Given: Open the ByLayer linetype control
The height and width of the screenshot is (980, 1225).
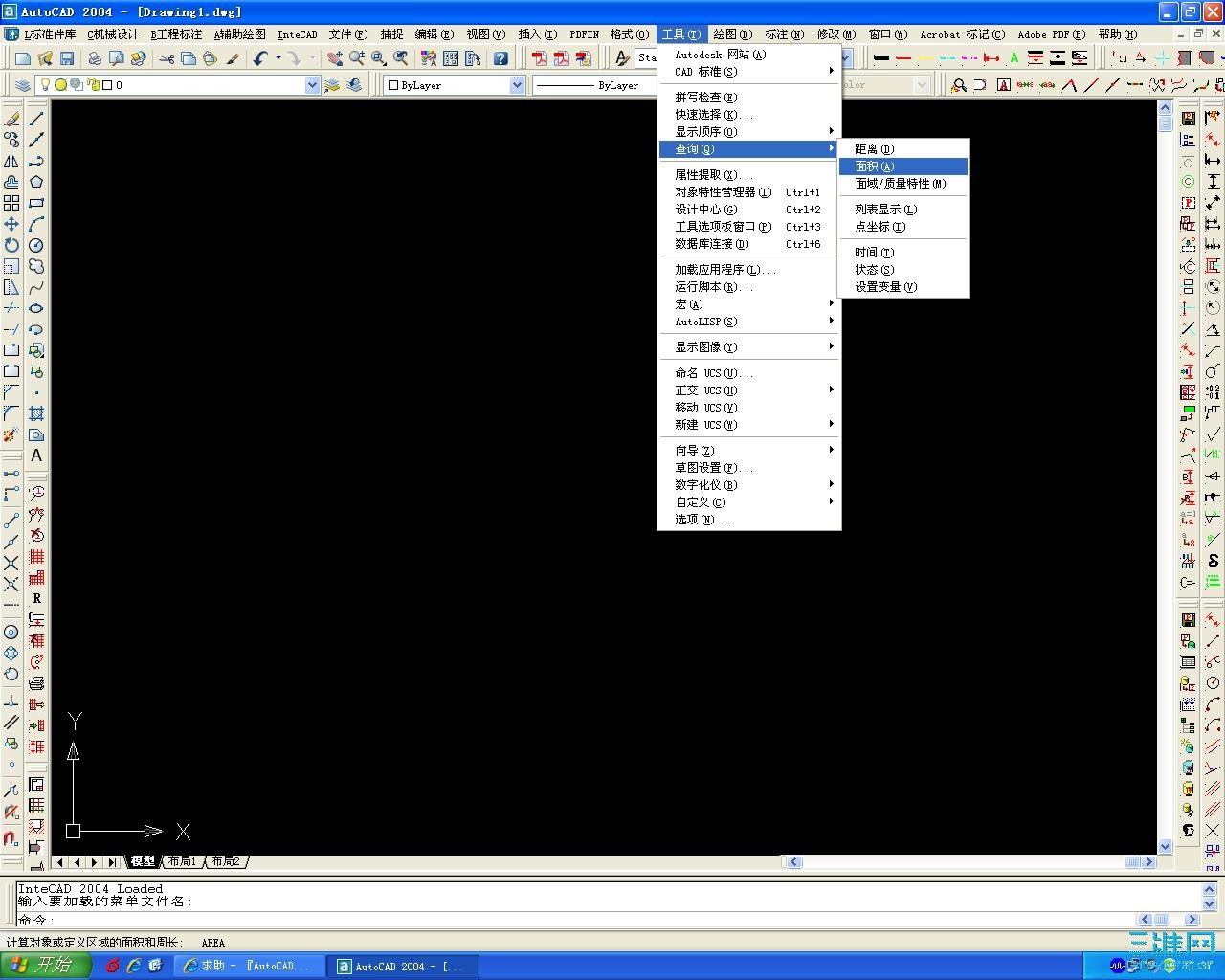Looking at the screenshot, I should (593, 85).
